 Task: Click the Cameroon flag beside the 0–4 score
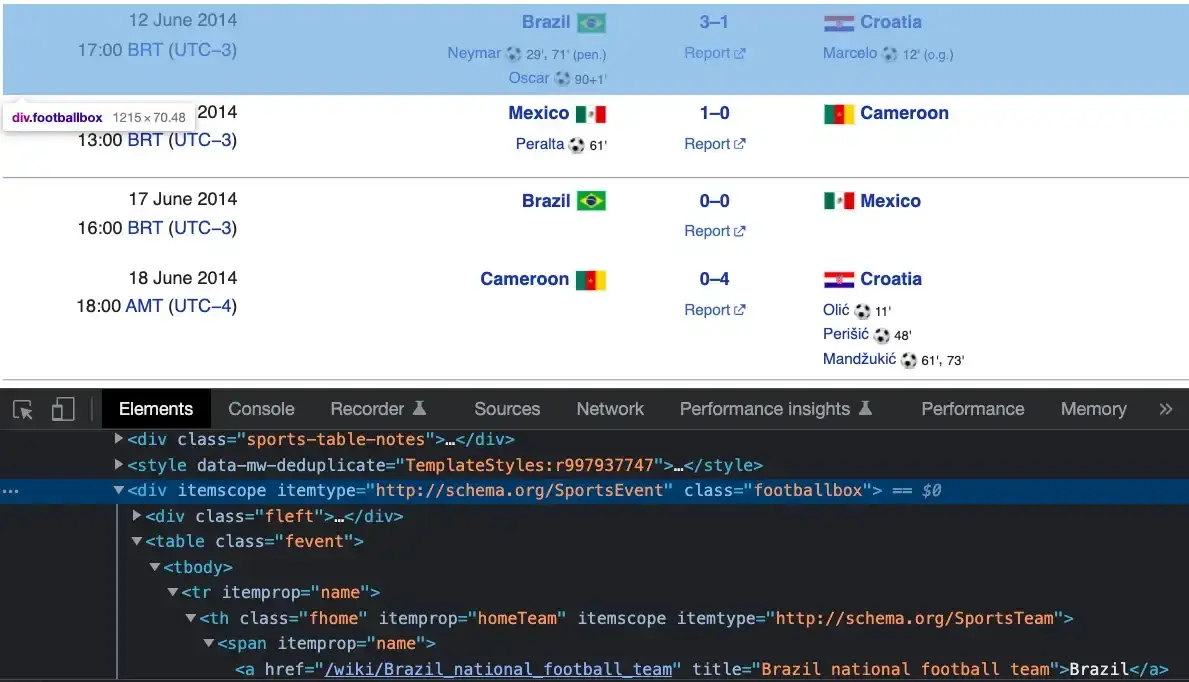pos(591,280)
